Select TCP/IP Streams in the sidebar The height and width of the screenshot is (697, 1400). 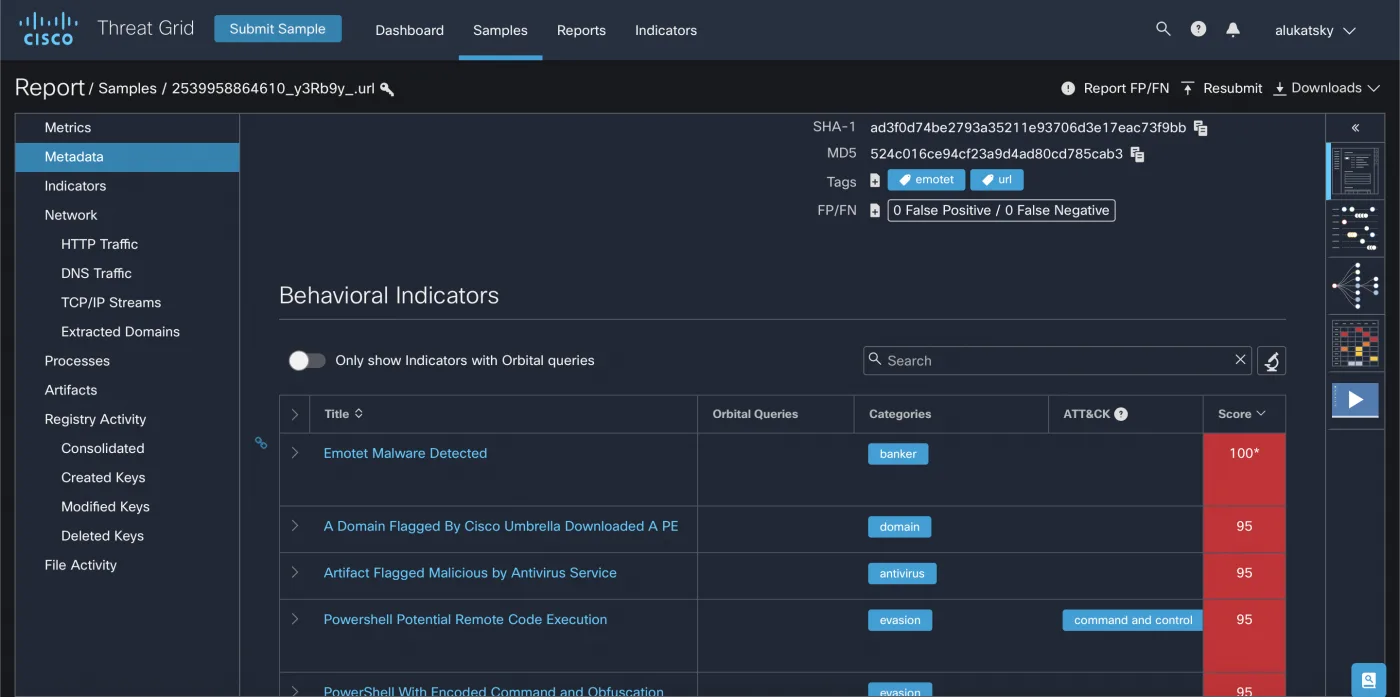click(x=127, y=302)
